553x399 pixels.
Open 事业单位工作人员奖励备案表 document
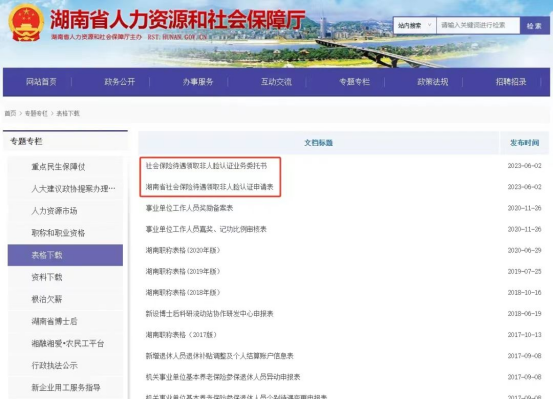click(189, 208)
